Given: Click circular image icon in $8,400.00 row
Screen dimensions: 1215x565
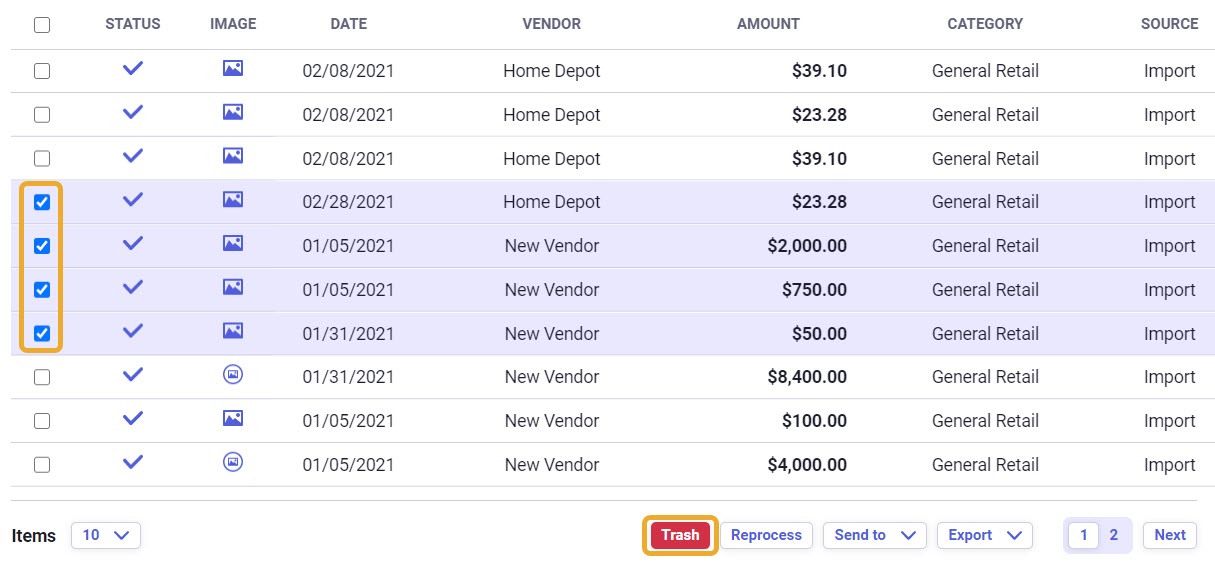Looking at the screenshot, I should click(x=233, y=375).
